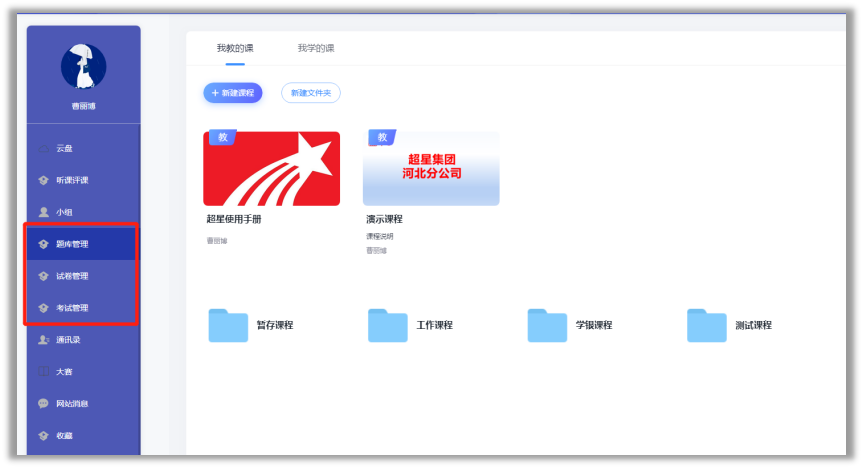
Task: Click the 测试课程 folder name
Action: point(754,325)
